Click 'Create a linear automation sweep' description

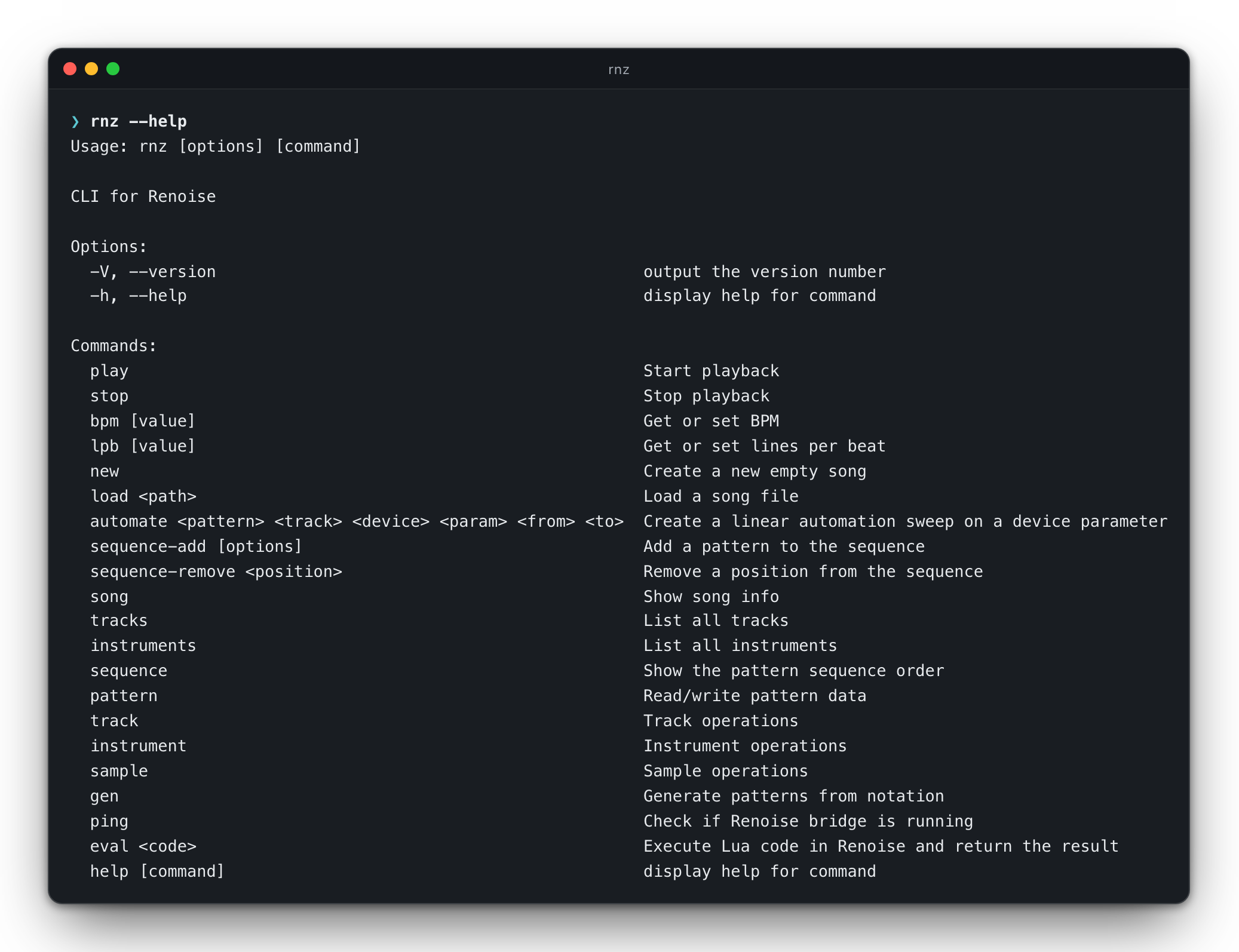point(906,521)
